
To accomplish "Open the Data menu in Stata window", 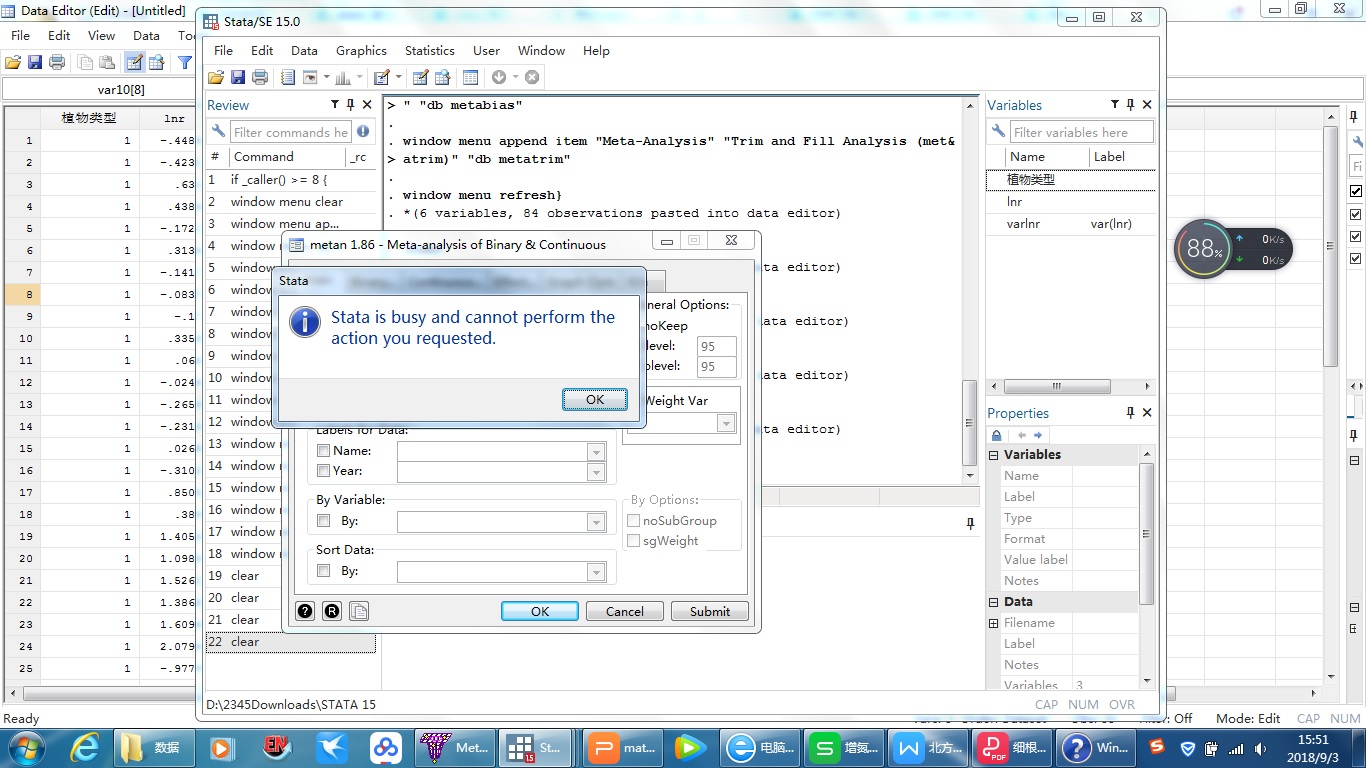I will click(x=304, y=50).
